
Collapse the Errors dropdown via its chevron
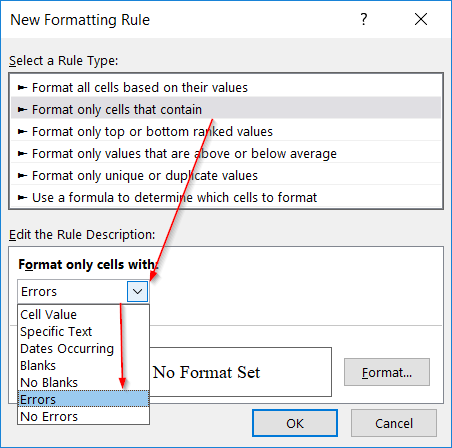(137, 292)
